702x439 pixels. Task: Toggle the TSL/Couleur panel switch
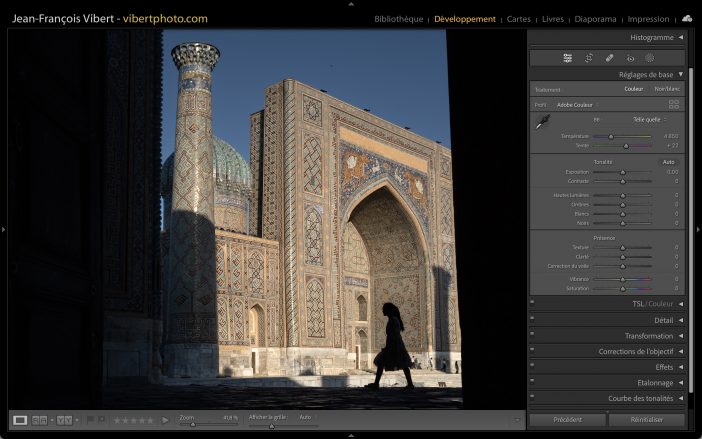(532, 303)
